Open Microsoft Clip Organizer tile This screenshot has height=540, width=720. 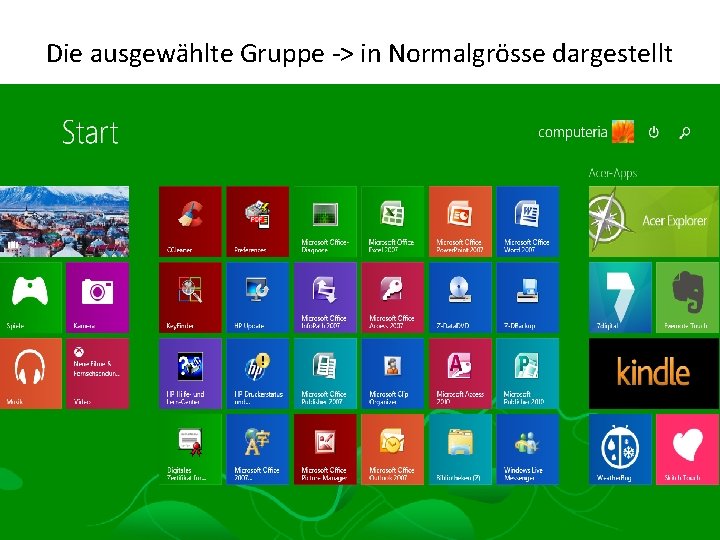[393, 373]
